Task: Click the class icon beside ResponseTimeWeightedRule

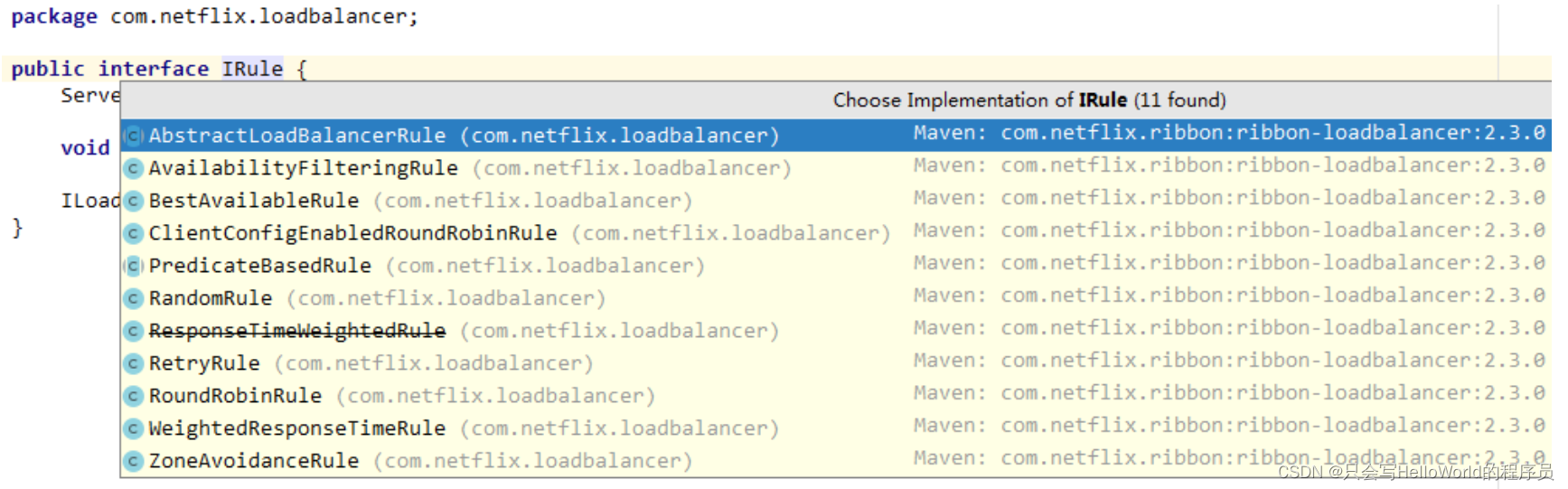Action: (x=134, y=331)
